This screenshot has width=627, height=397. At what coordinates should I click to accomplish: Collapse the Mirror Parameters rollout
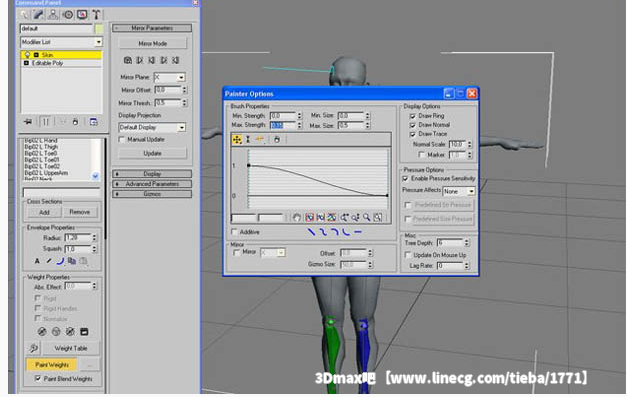[x=152, y=28]
